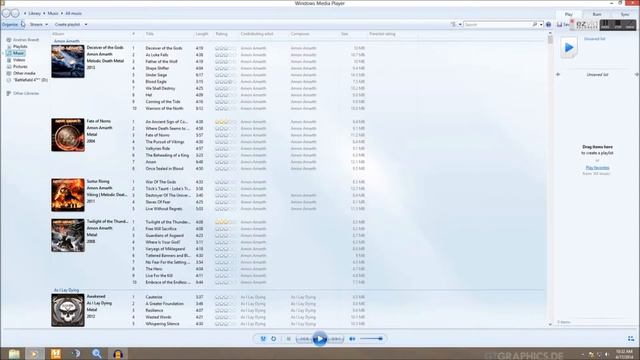This screenshot has height=360, width=640.
Task: Click the search magnifier icon
Action: (x=535, y=24)
